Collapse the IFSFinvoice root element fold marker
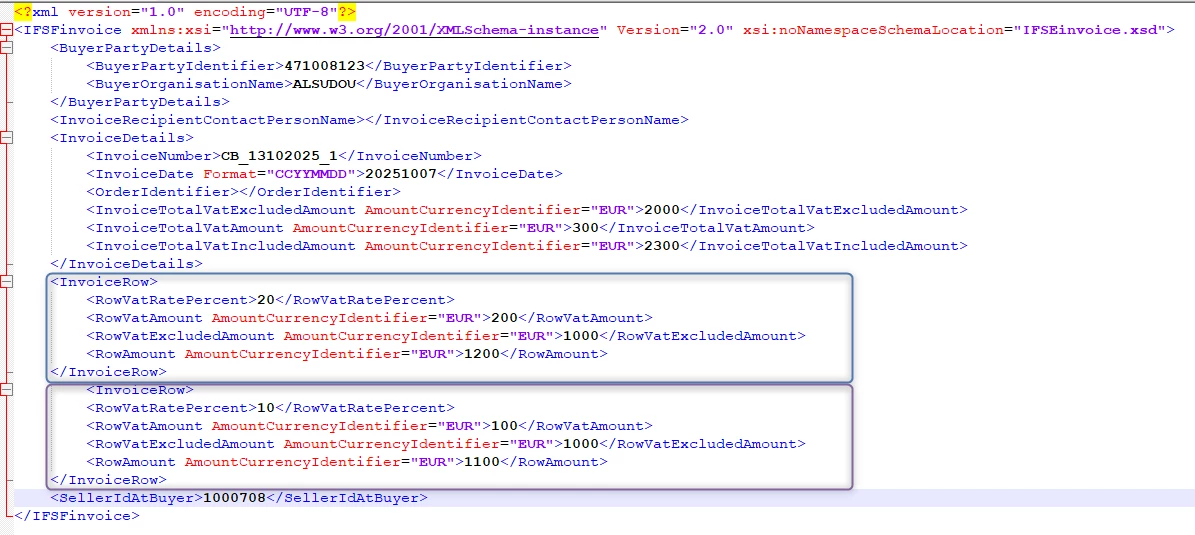Viewport: 1195px width, 535px height. tap(7, 30)
